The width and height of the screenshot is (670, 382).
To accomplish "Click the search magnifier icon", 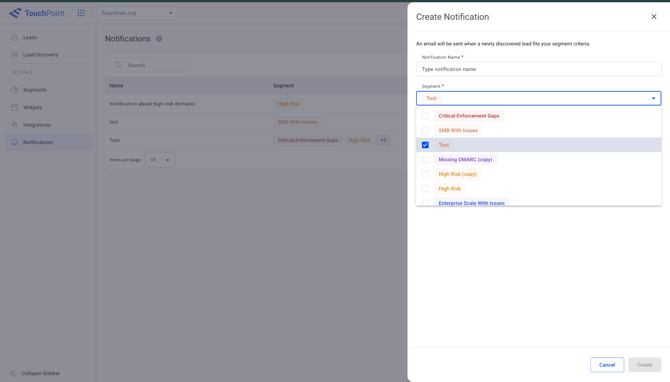I will point(118,65).
